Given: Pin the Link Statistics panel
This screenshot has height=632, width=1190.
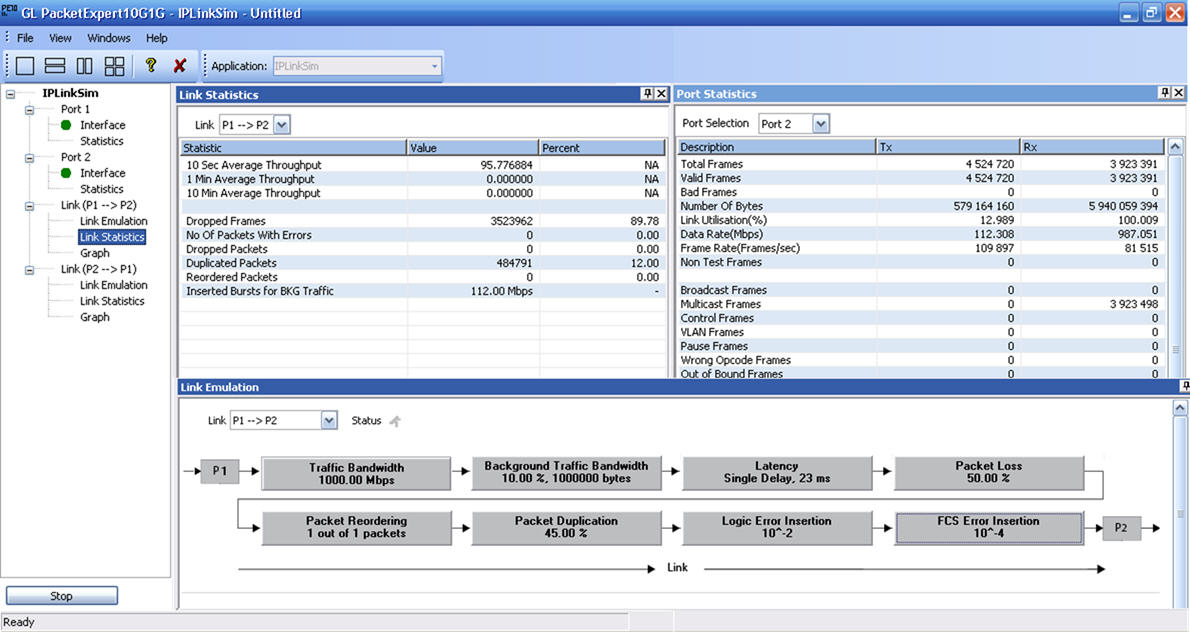Looking at the screenshot, I should pos(647,93).
